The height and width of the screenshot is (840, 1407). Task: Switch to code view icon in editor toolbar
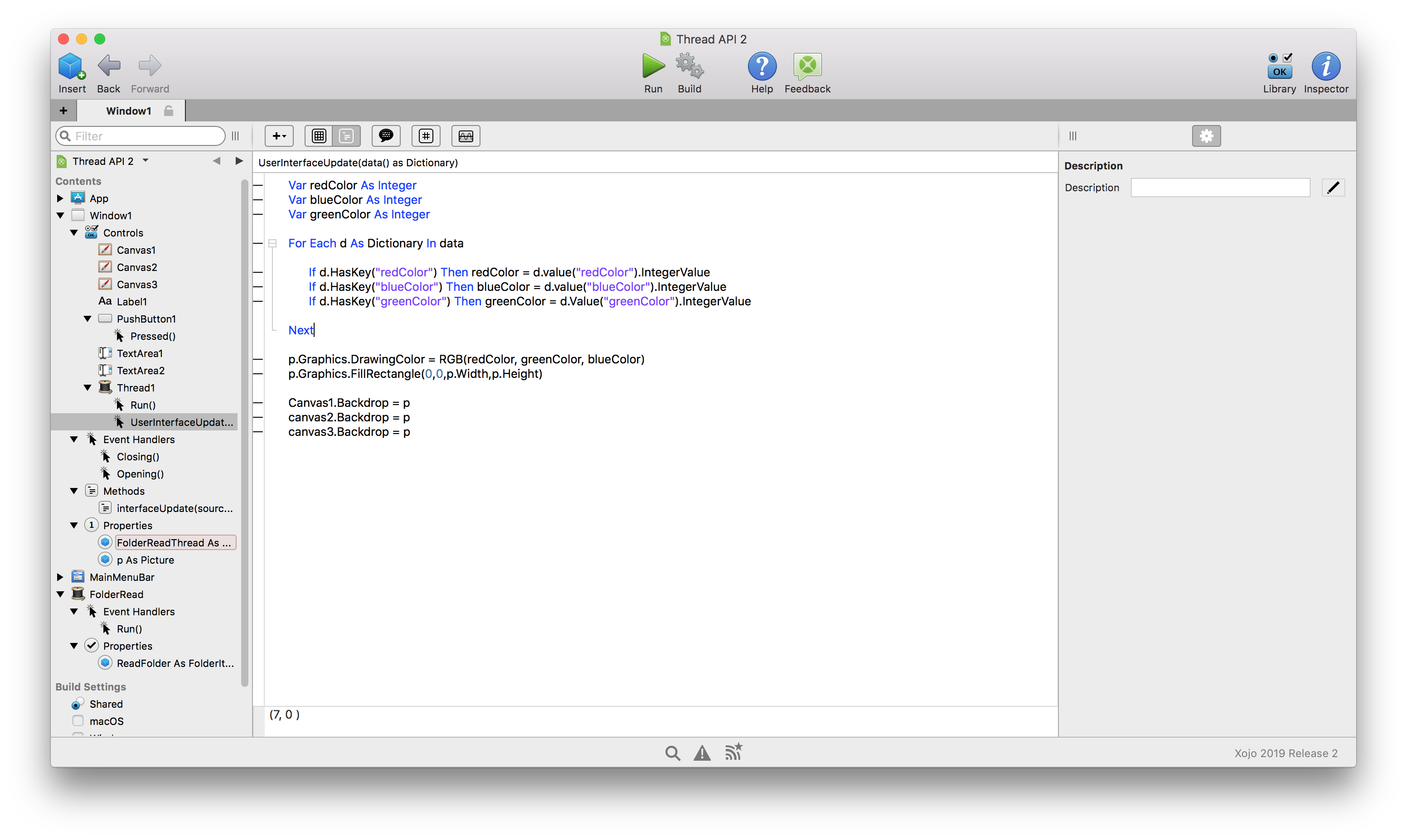346,136
